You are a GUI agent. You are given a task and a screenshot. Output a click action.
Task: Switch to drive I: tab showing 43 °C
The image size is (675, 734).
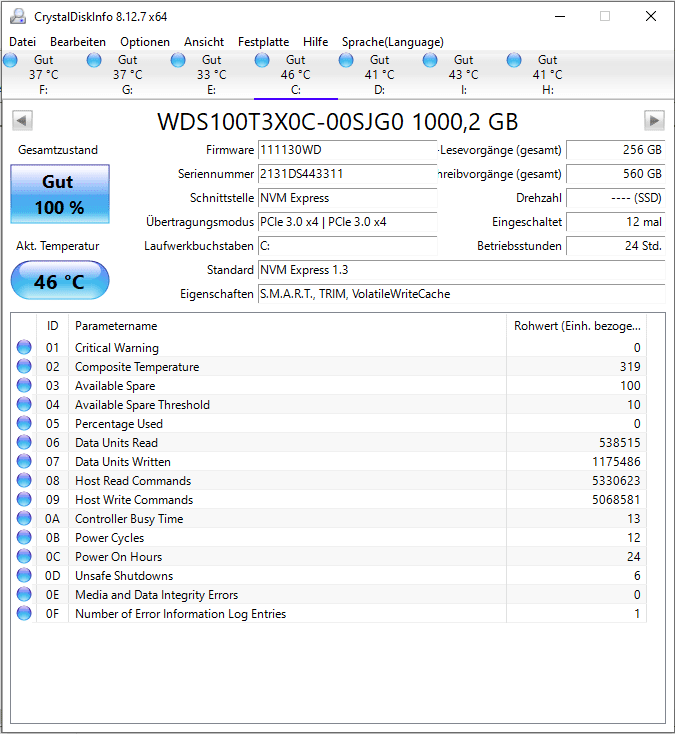pyautogui.click(x=463, y=74)
